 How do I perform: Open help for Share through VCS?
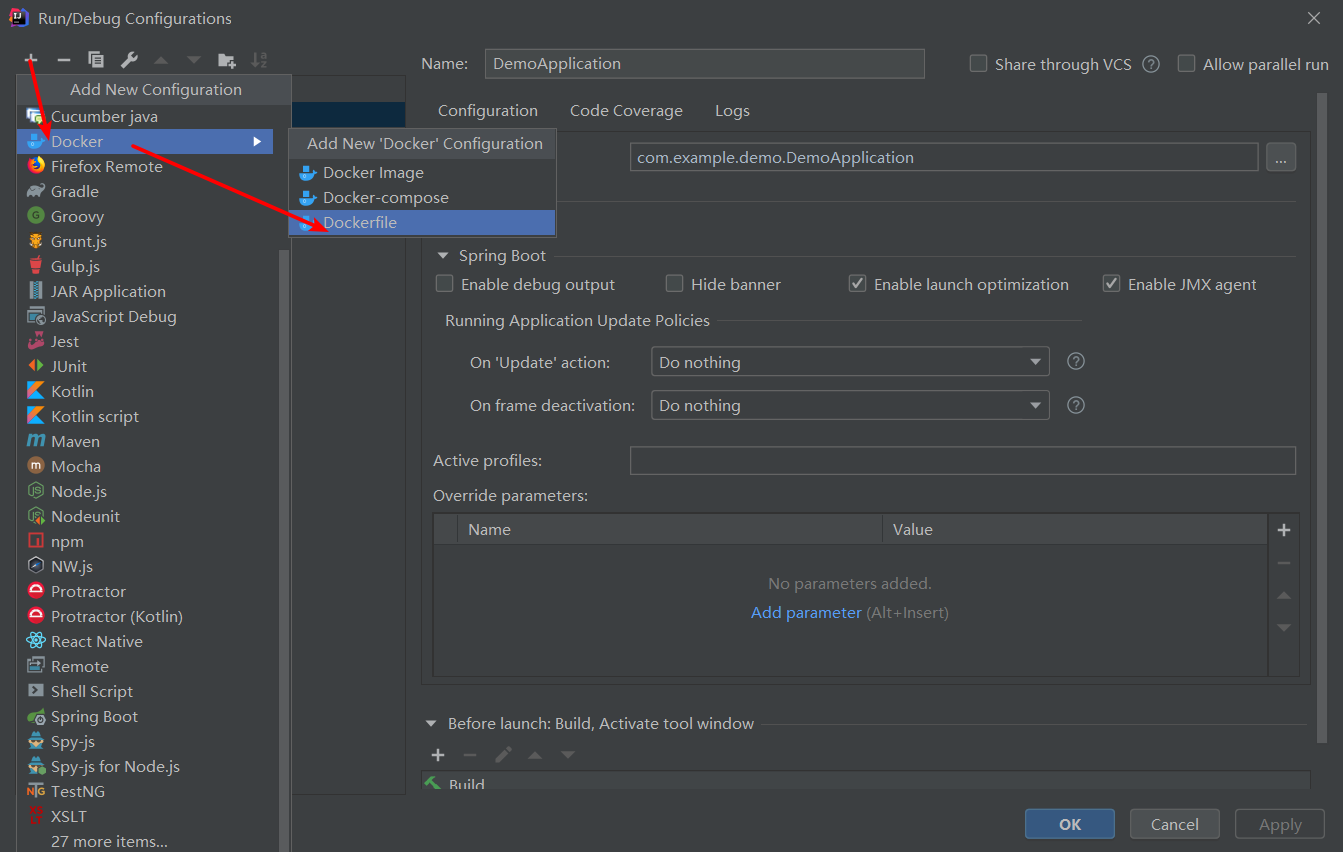(1151, 64)
